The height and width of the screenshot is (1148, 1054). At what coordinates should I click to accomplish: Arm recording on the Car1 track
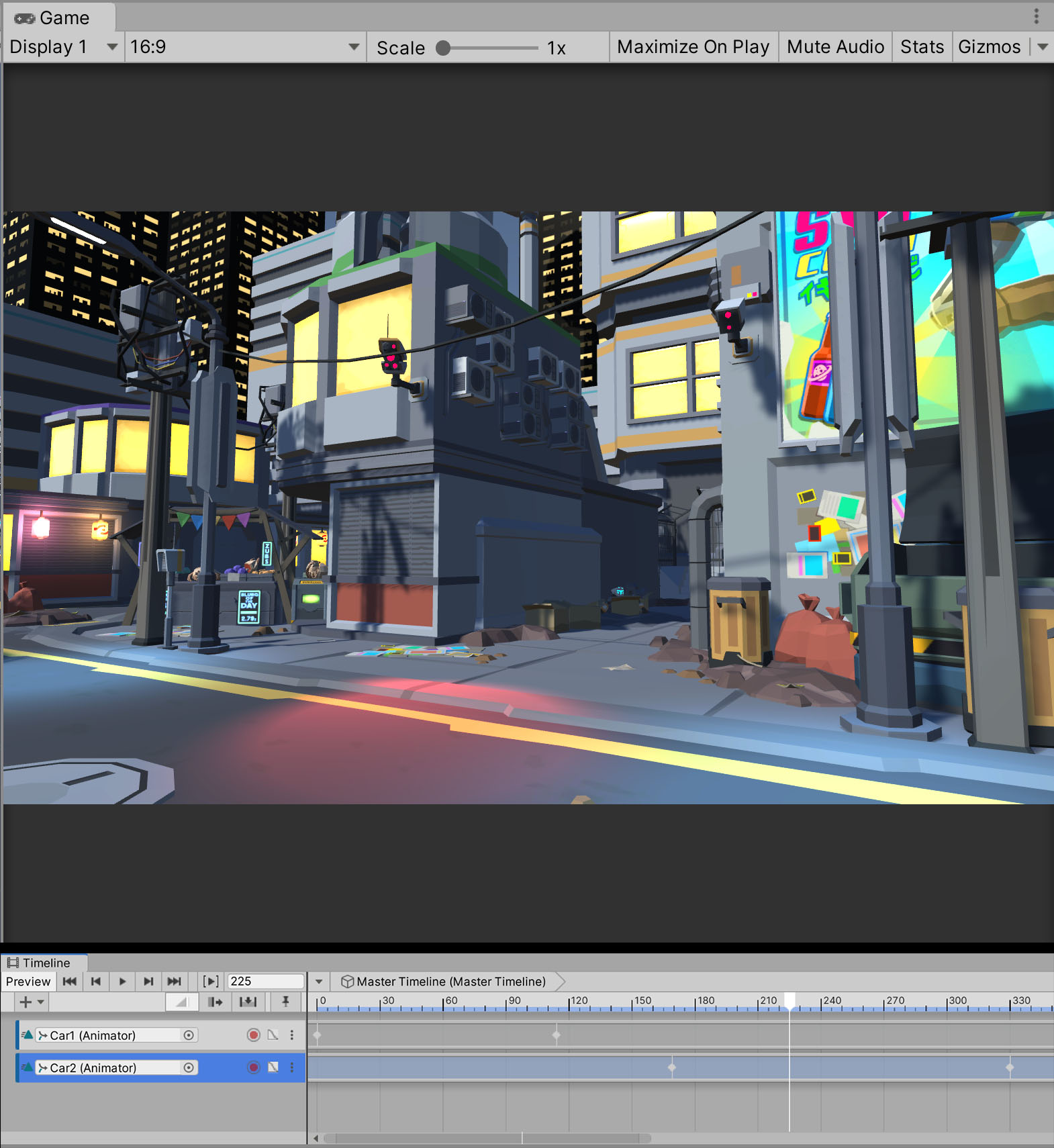pyautogui.click(x=253, y=1035)
